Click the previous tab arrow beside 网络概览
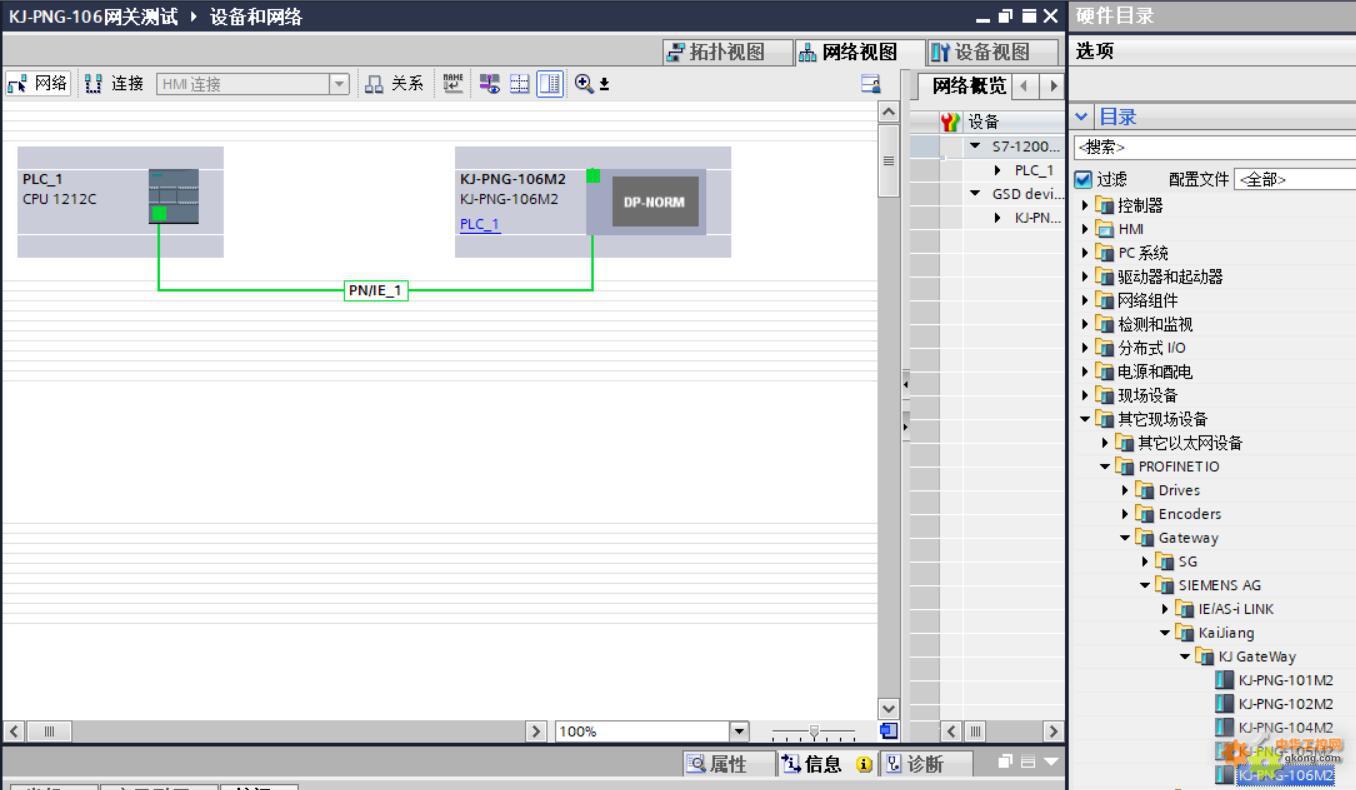Screen dimensions: 1356x790 coord(1023,86)
